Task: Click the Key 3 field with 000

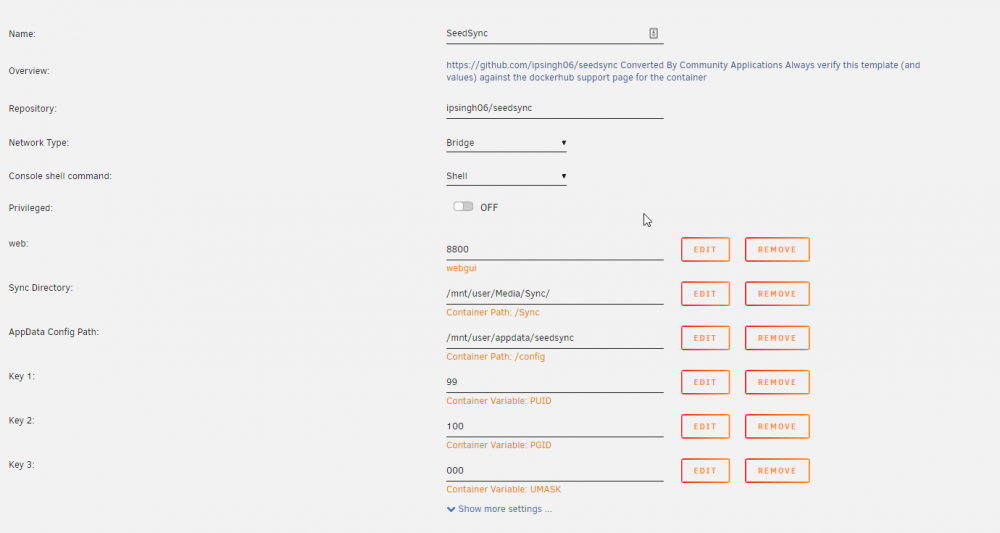Action: pyautogui.click(x=555, y=471)
